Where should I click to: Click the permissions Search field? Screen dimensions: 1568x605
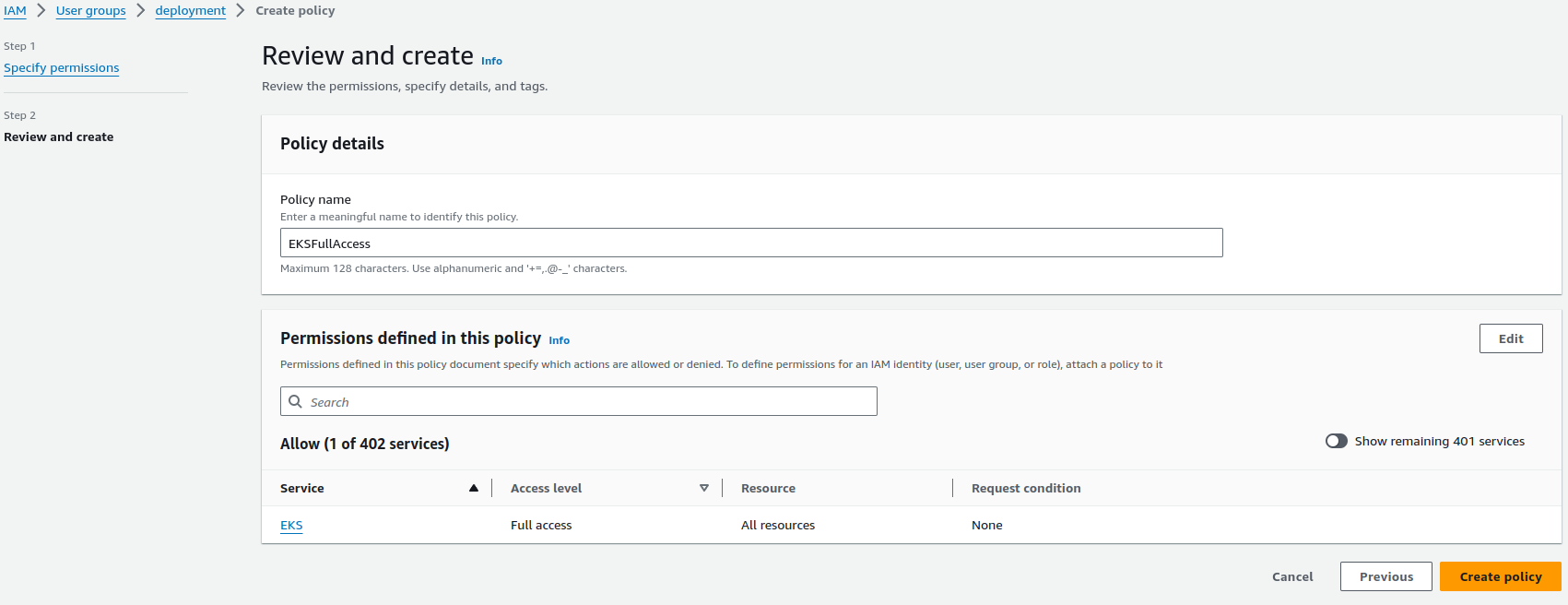click(590, 402)
